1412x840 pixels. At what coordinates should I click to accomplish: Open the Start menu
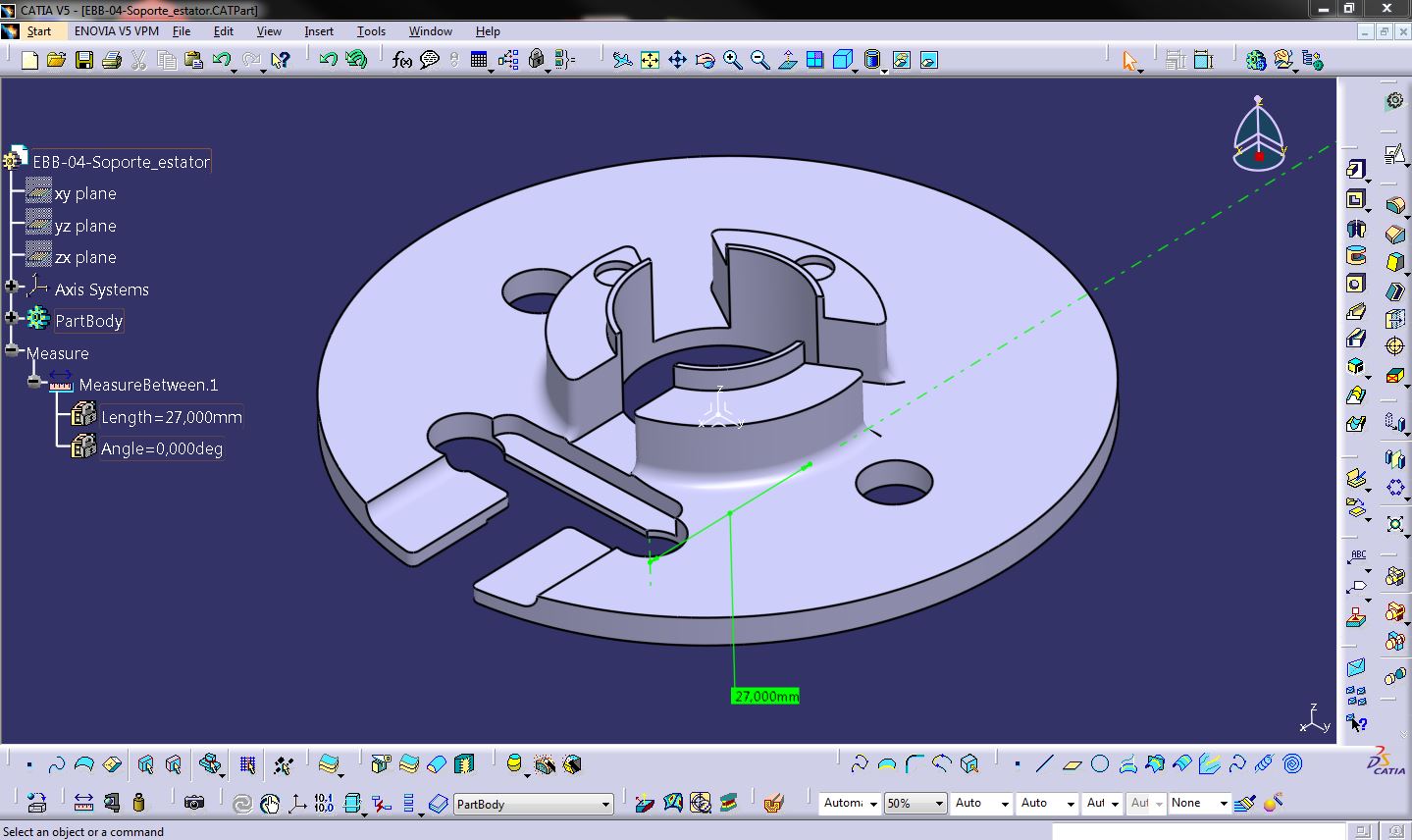click(x=39, y=31)
